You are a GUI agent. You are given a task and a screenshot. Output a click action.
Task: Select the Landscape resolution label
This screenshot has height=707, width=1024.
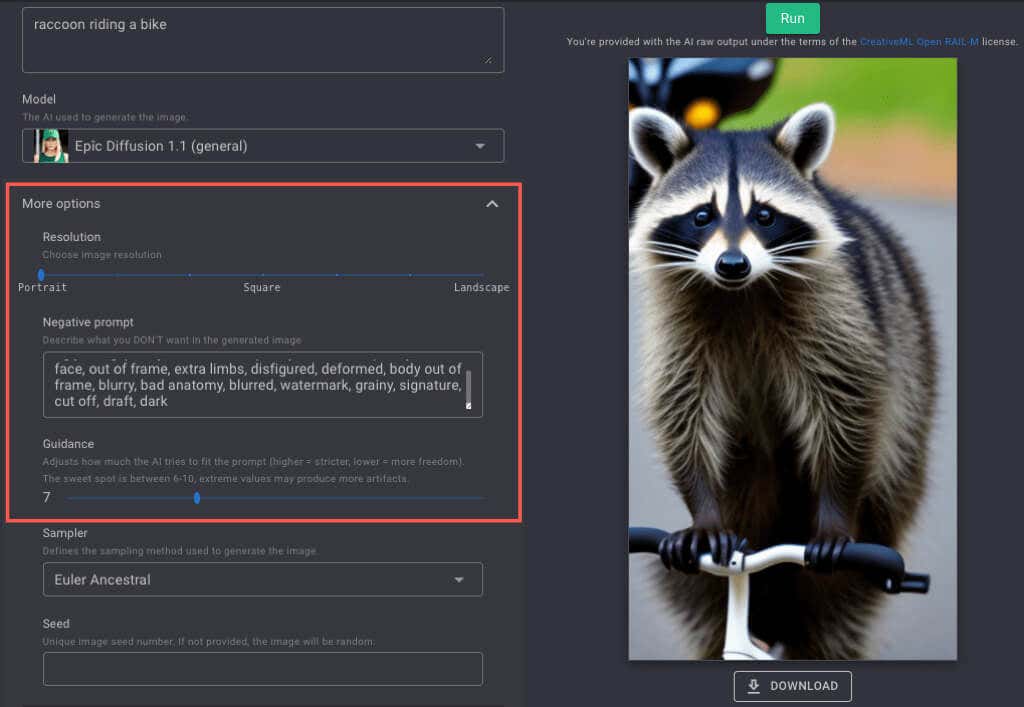(481, 288)
